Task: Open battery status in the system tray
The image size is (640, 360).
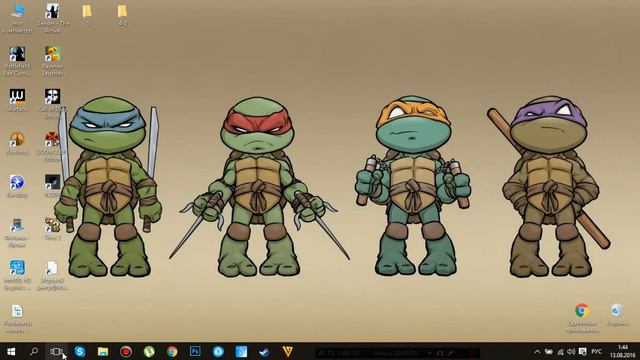Action: 549,352
